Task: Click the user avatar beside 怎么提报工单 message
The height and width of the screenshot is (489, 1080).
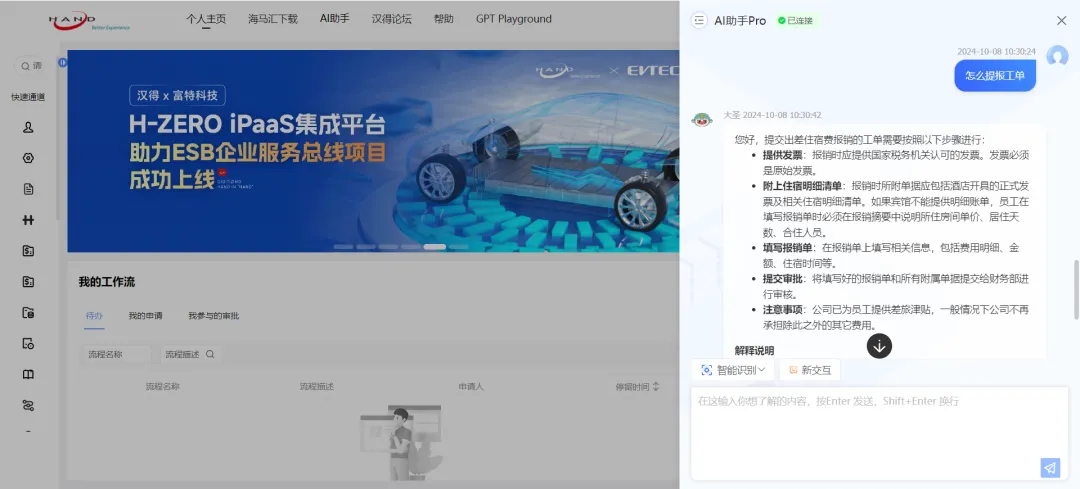Action: 1057,56
